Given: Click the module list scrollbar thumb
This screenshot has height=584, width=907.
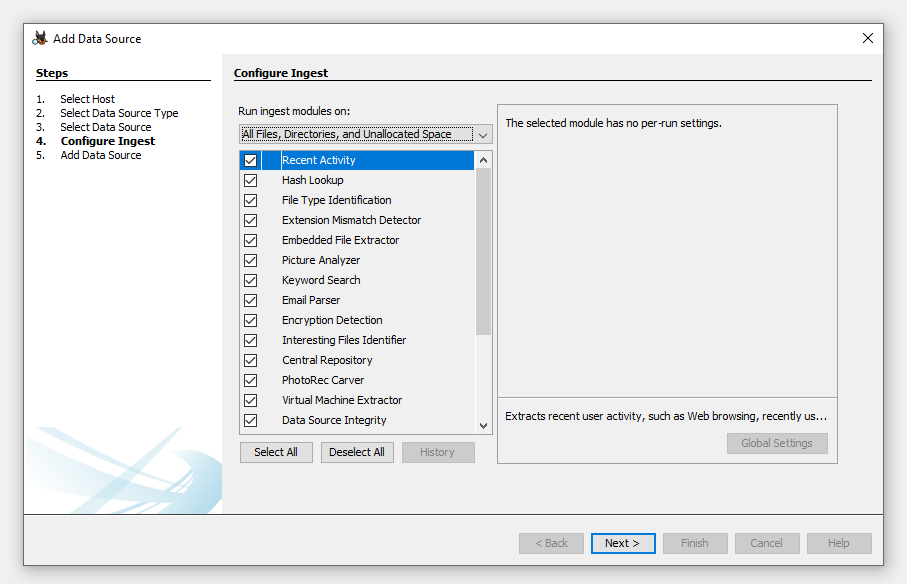Looking at the screenshot, I should coord(484,252).
